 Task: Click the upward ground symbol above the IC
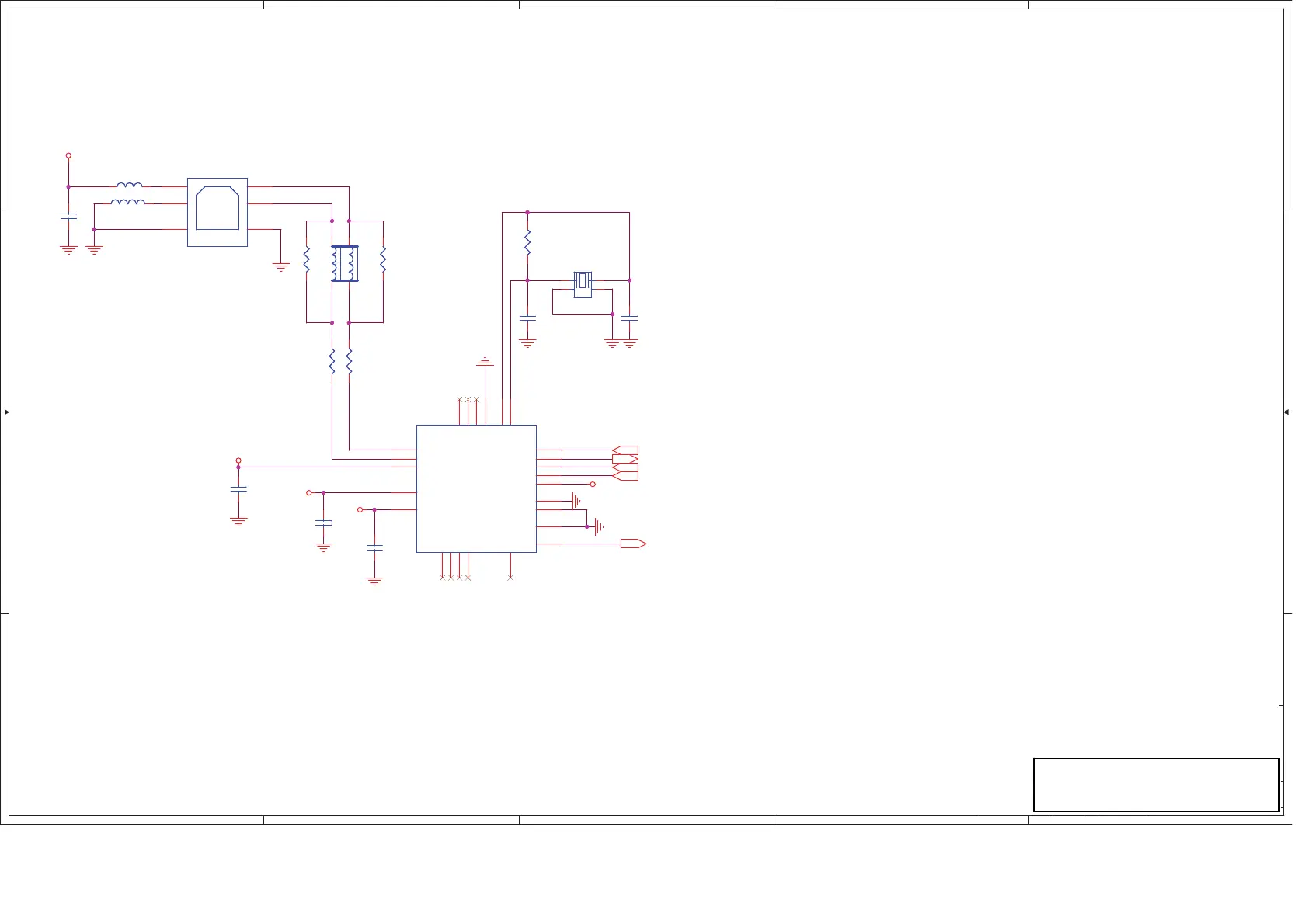click(485, 361)
